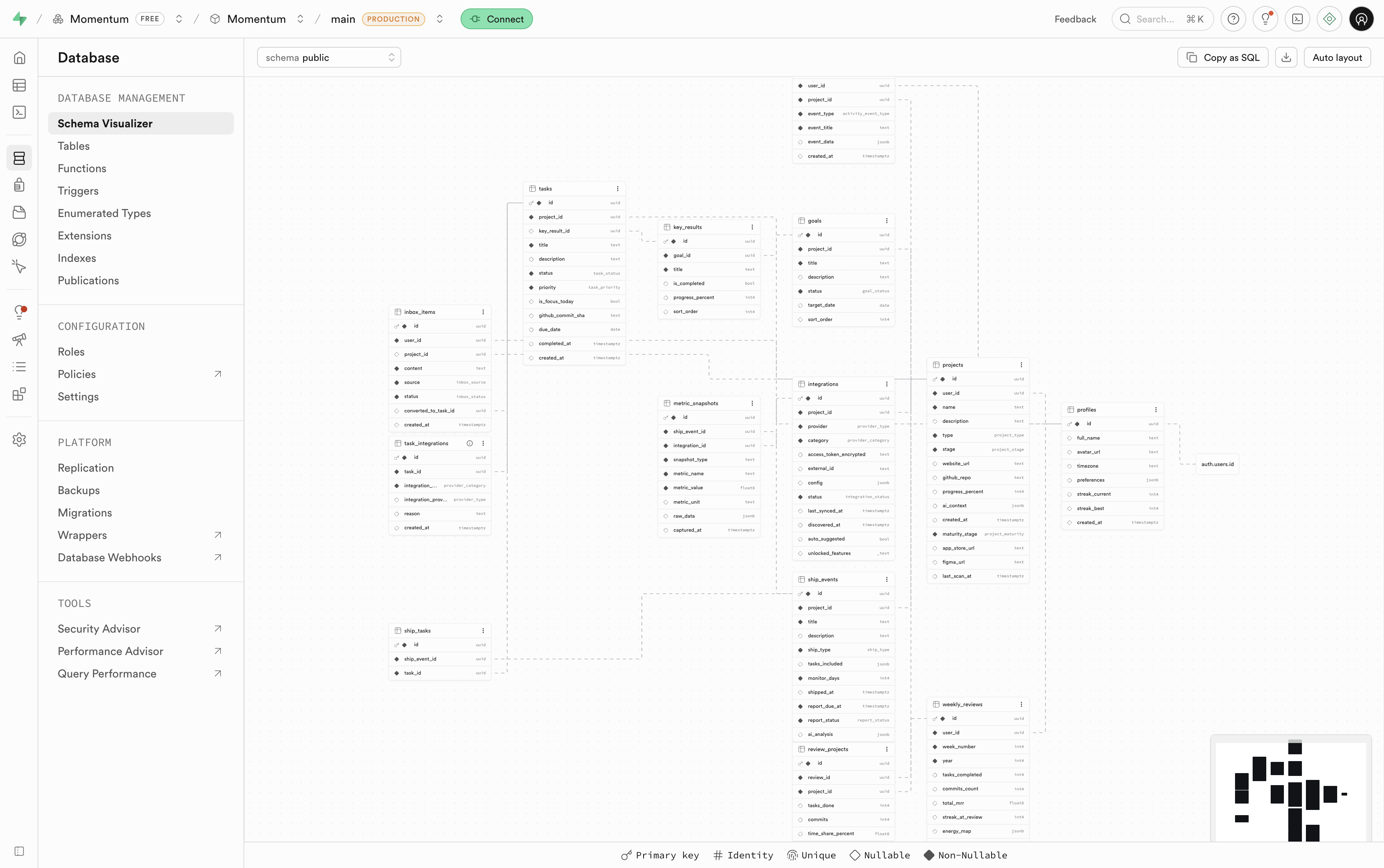The height and width of the screenshot is (868, 1384).
Task: Open task_integrations table options menu
Action: [483, 444]
